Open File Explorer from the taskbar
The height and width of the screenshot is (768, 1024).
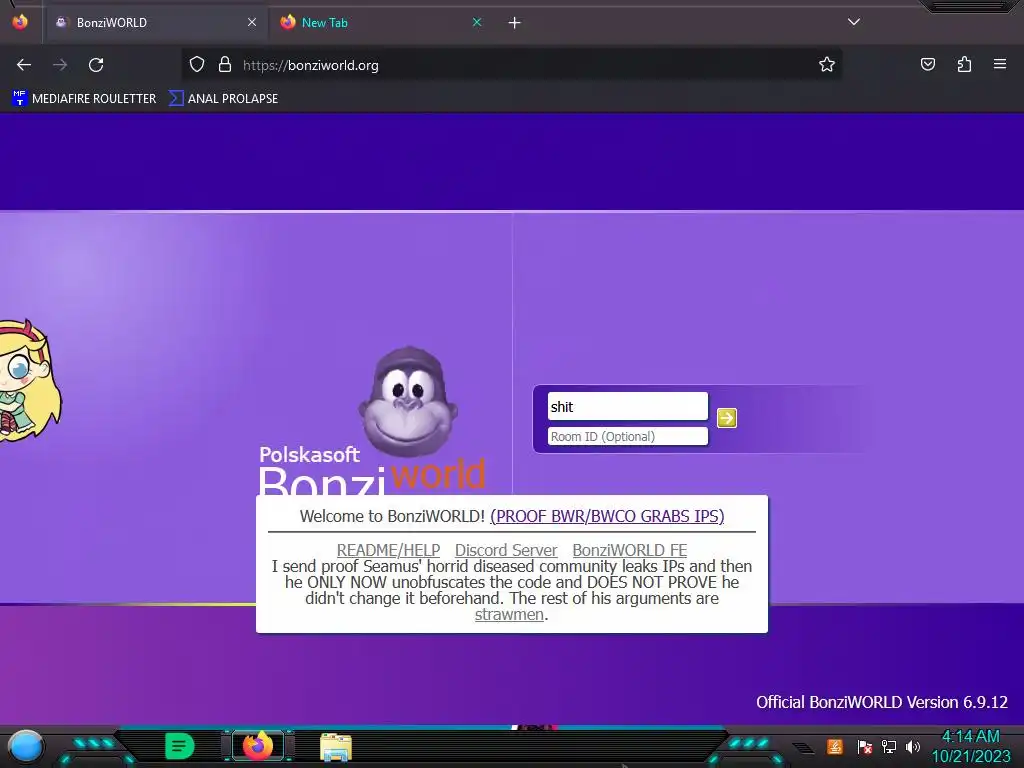tap(336, 747)
